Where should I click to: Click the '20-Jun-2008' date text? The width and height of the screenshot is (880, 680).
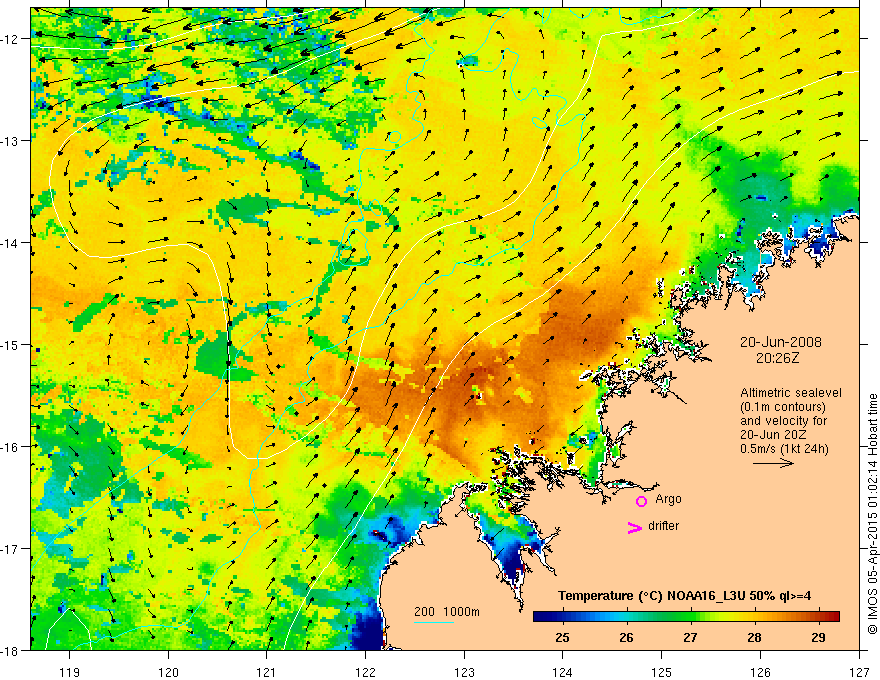coord(781,342)
